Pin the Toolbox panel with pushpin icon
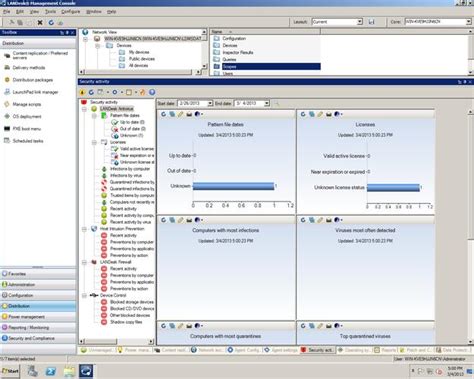Screen dimensions: 474x379 pos(67,33)
